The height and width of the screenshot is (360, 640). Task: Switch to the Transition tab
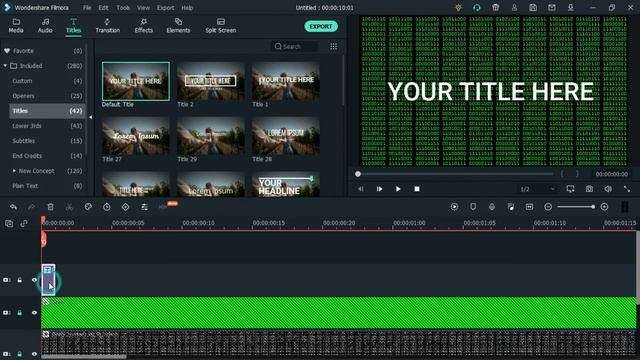click(107, 26)
